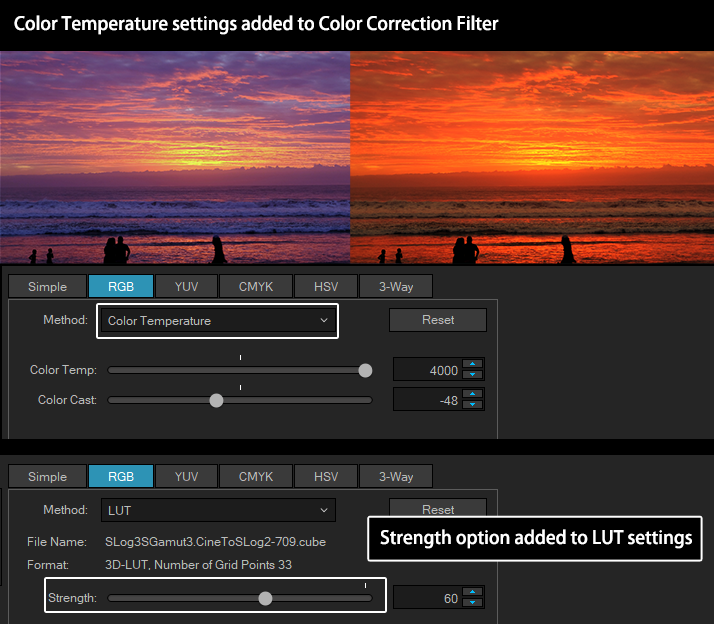The image size is (714, 624).
Task: Click the Color Cast value field showing -48
Action: click(x=428, y=399)
